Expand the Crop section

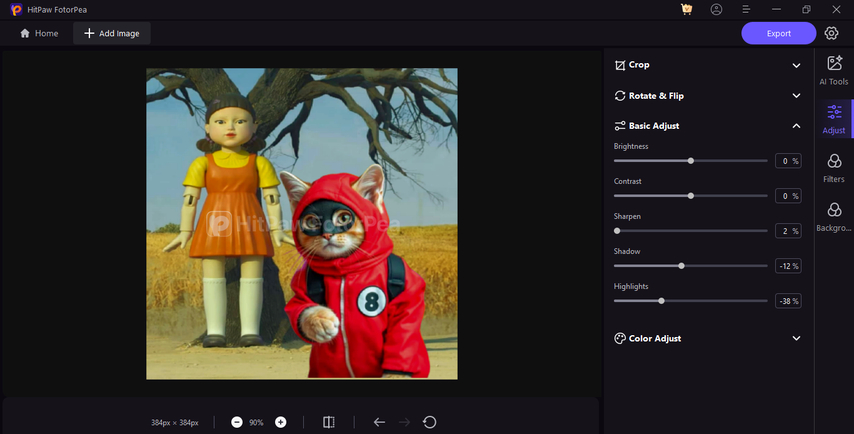[796, 65]
